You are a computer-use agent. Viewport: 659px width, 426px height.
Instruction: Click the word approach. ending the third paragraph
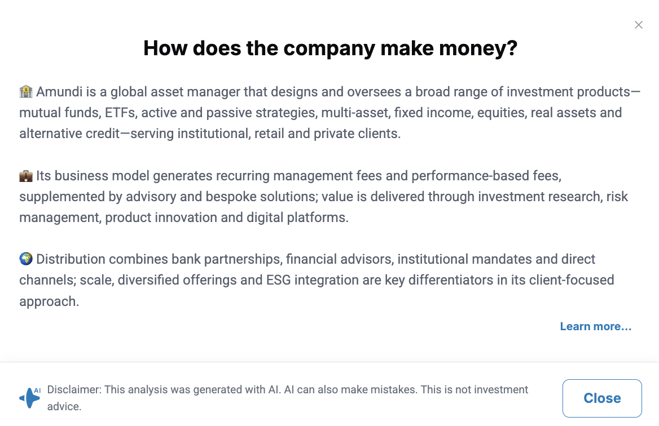pyautogui.click(x=49, y=302)
